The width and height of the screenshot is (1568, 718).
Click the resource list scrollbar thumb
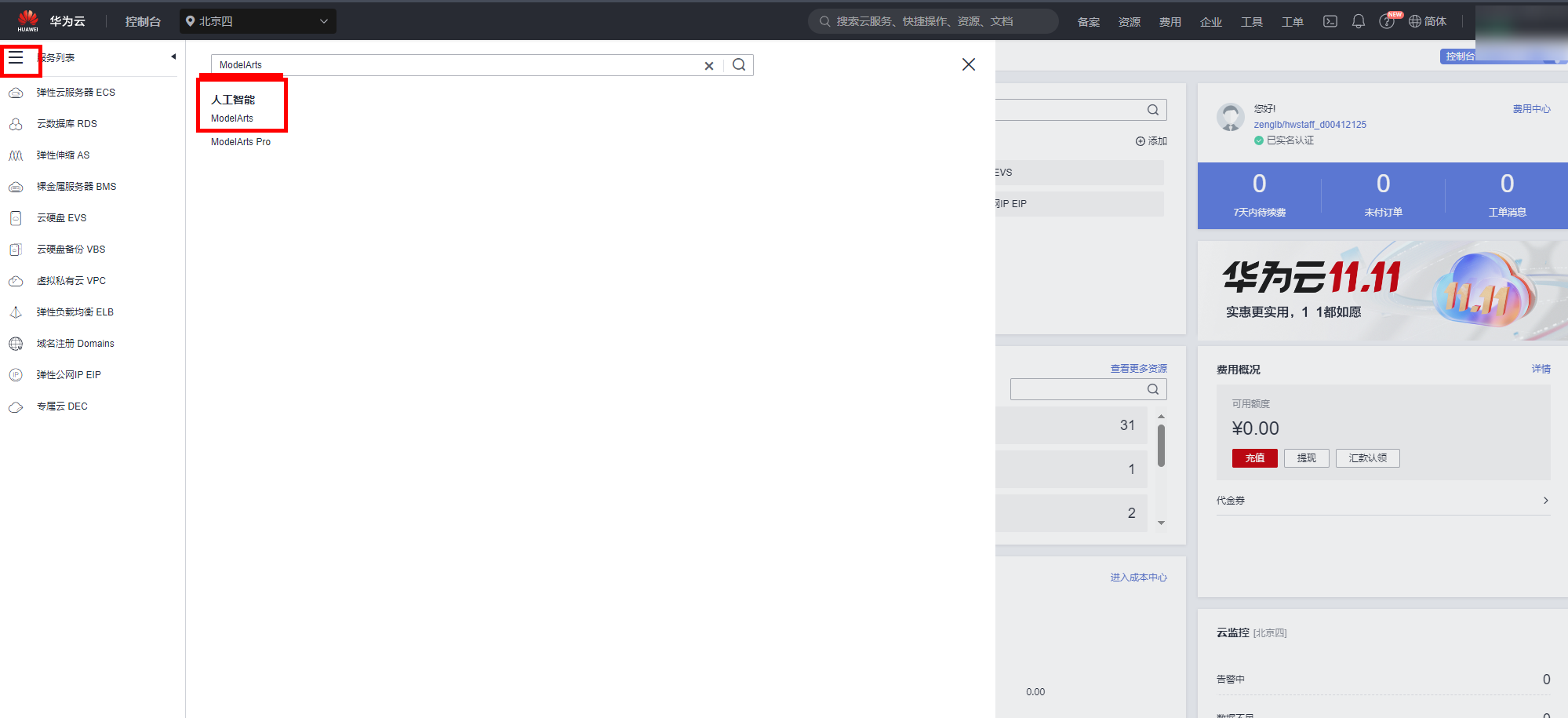click(1161, 446)
